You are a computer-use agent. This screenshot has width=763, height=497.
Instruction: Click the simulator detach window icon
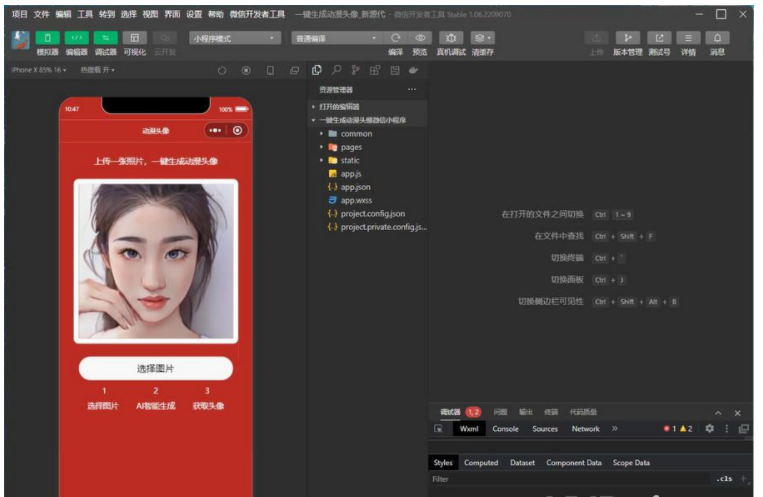pos(294,71)
